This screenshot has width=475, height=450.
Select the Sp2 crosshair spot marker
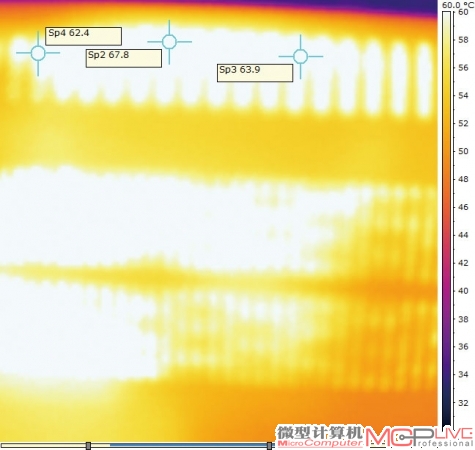pos(169,42)
